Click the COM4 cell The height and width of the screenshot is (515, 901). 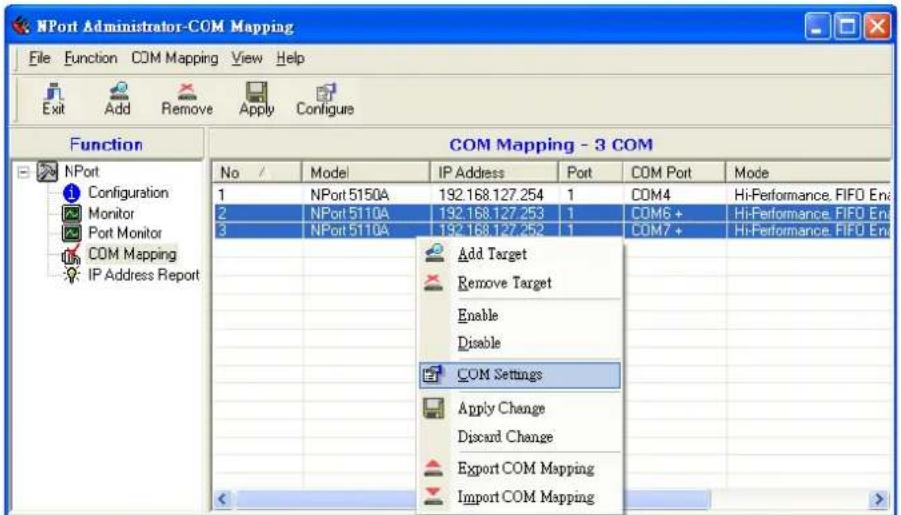650,195
